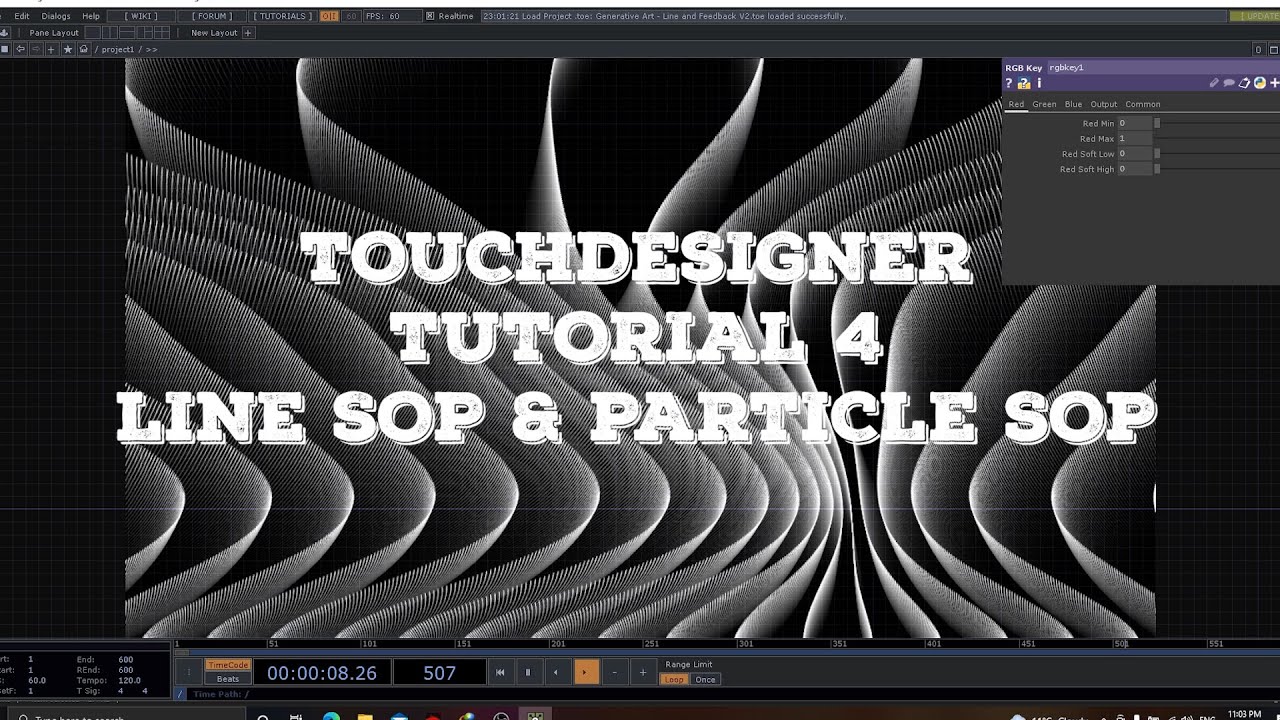Go forward with the right arrow navigation icon

[x=36, y=49]
